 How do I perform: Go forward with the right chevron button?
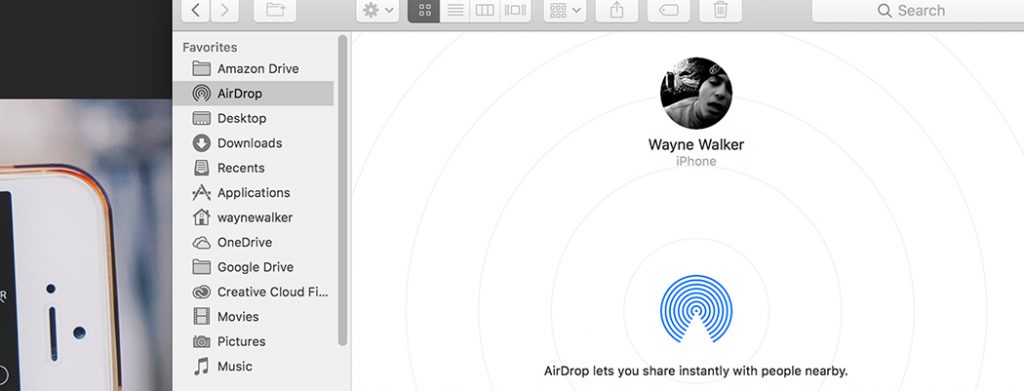[x=225, y=10]
